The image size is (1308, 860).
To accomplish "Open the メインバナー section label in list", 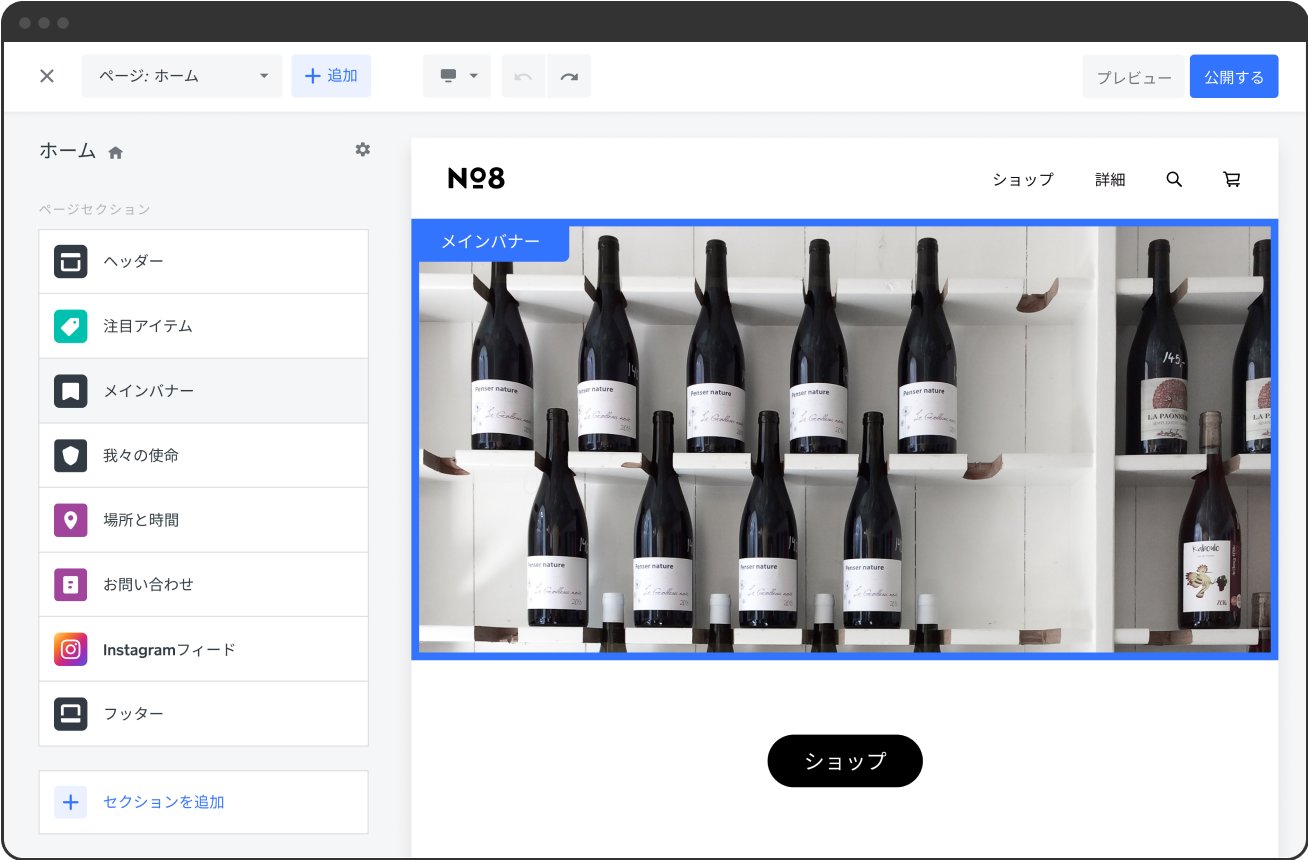I will [x=148, y=391].
